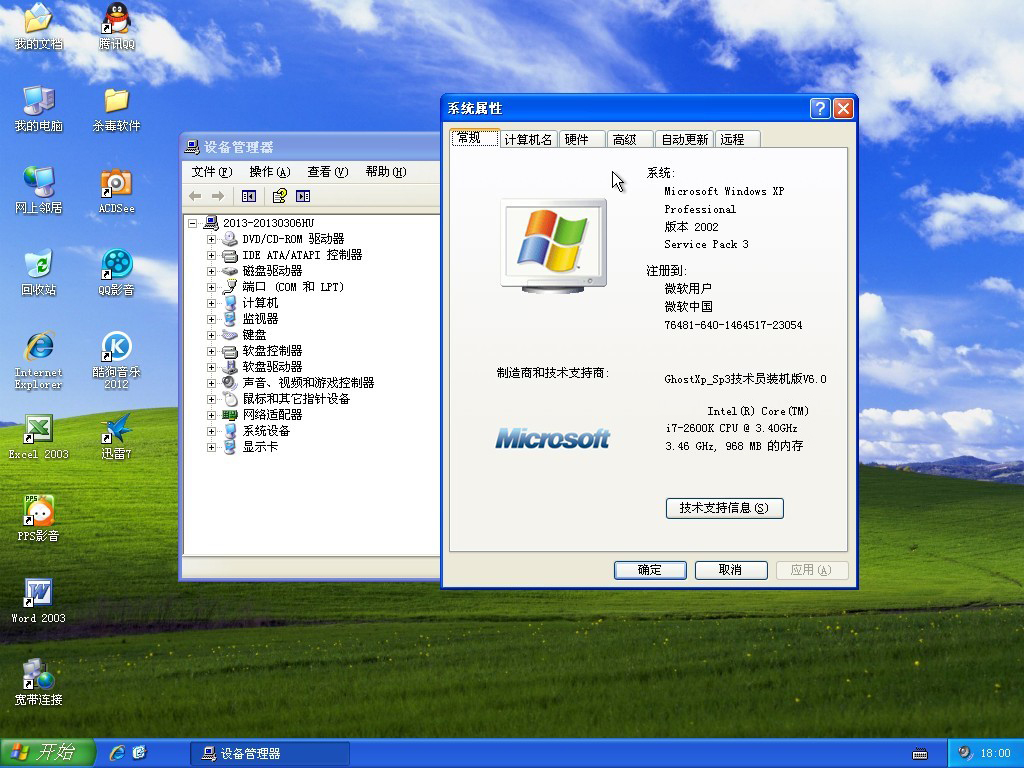This screenshot has width=1024, height=768.
Task: Select 系统设备 in device tree
Action: click(266, 431)
